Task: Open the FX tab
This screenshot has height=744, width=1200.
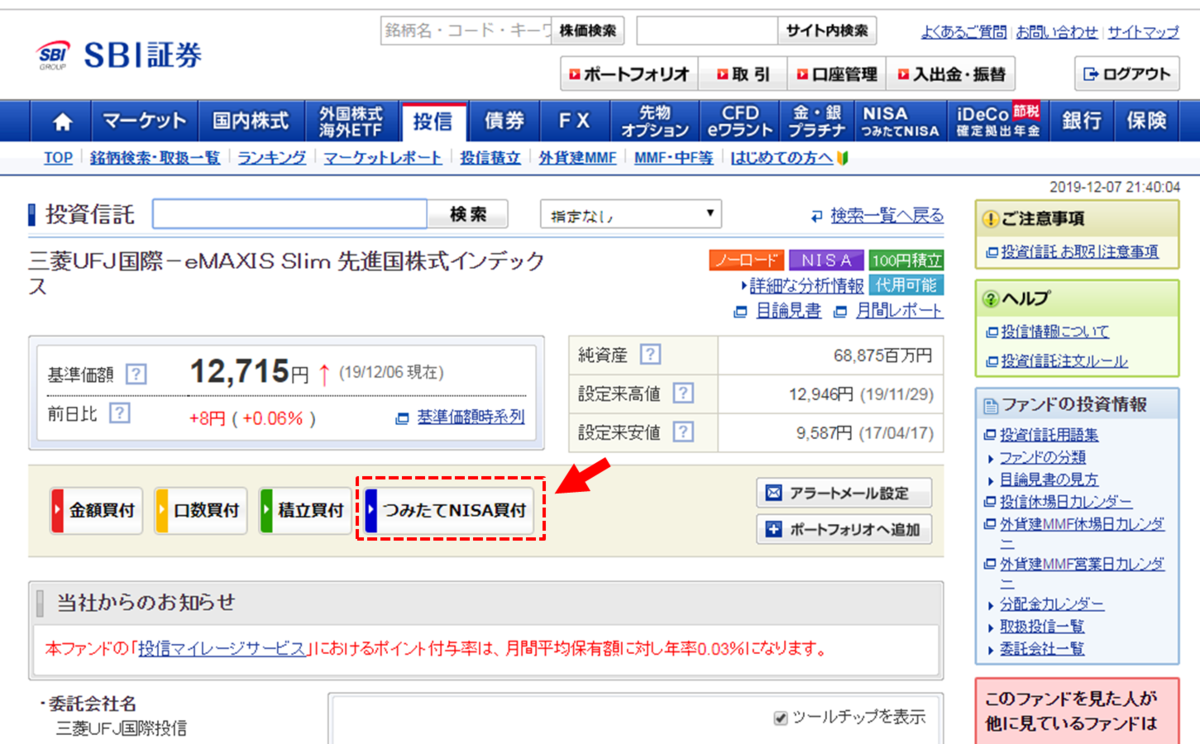Action: [574, 122]
